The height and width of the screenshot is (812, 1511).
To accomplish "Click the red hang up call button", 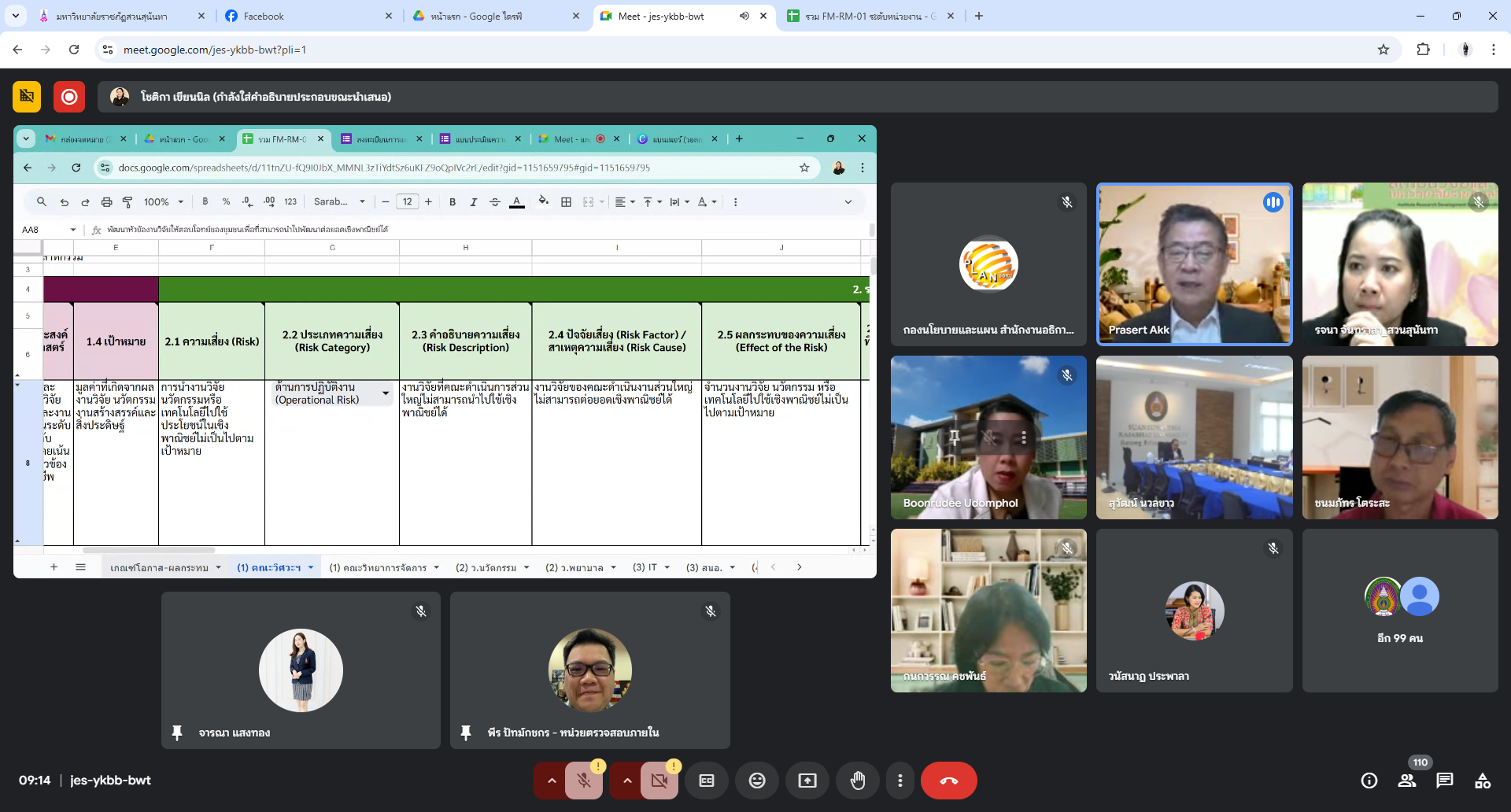I will click(948, 781).
